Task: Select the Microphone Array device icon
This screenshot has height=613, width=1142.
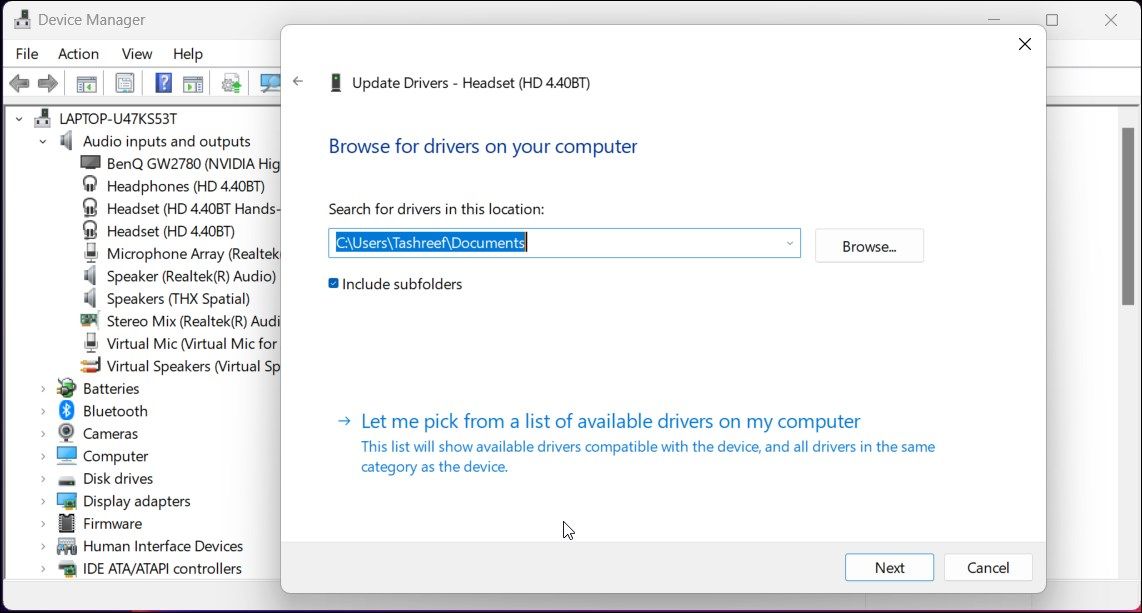Action: click(x=90, y=253)
